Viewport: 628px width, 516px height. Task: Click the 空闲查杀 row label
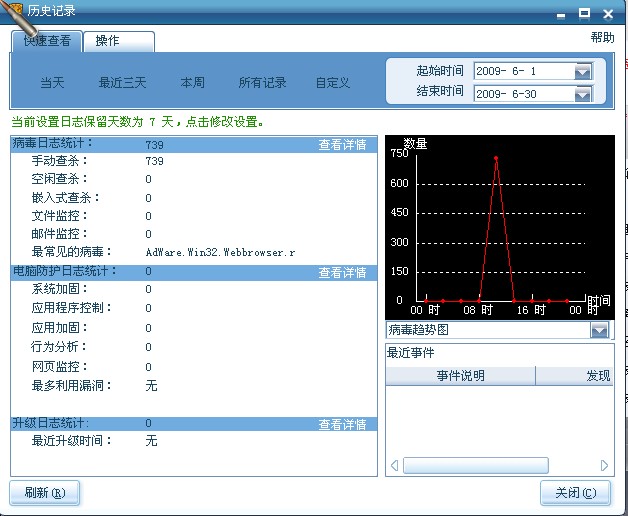(x=60, y=179)
